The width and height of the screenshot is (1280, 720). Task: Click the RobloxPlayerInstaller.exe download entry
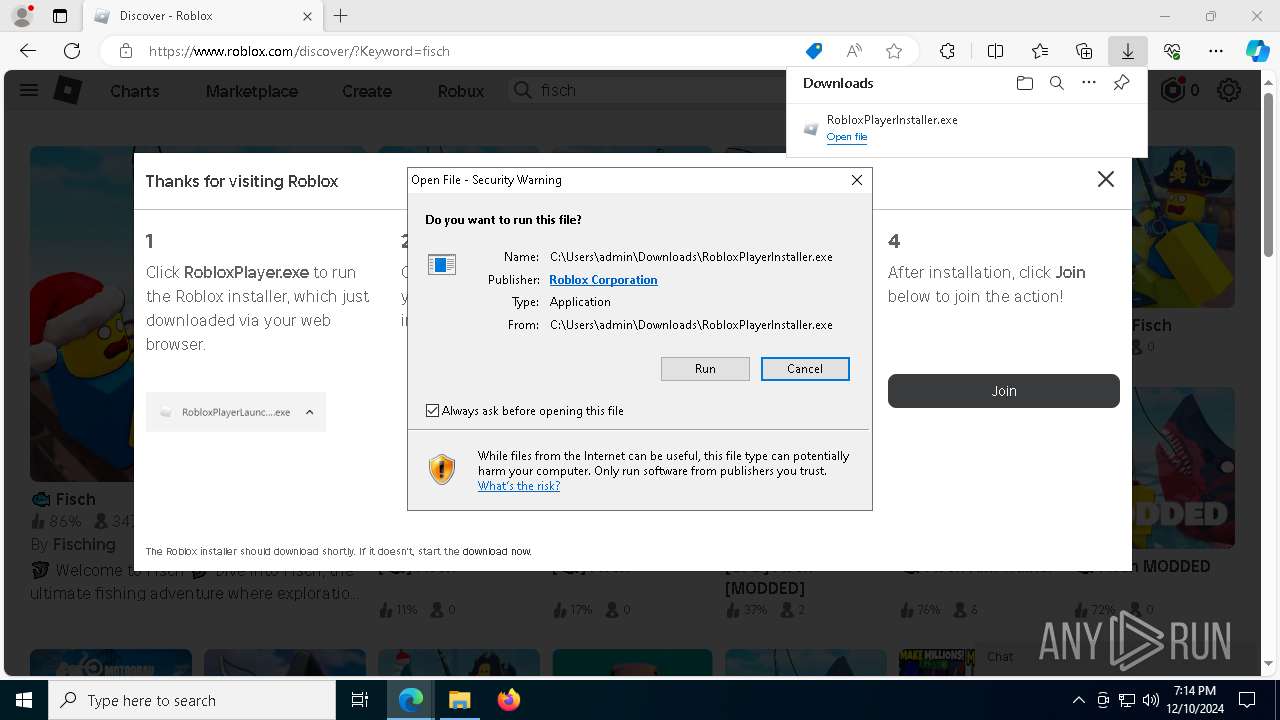point(966,127)
